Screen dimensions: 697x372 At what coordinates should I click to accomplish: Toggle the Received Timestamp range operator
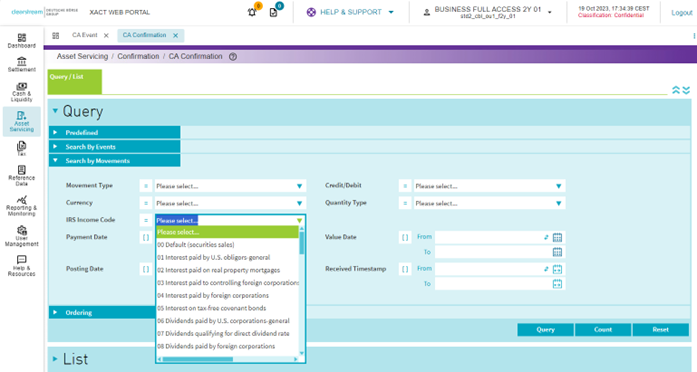(405, 269)
